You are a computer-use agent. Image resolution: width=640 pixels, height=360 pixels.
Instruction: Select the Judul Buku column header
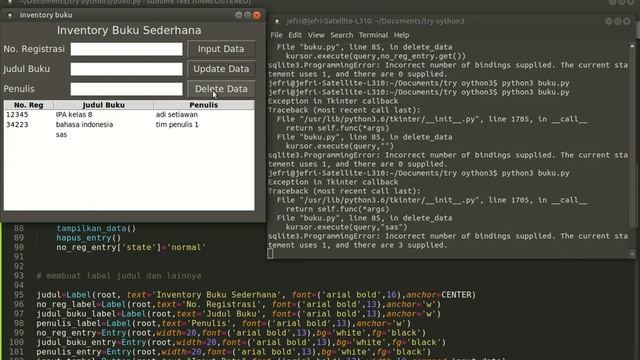coord(104,105)
